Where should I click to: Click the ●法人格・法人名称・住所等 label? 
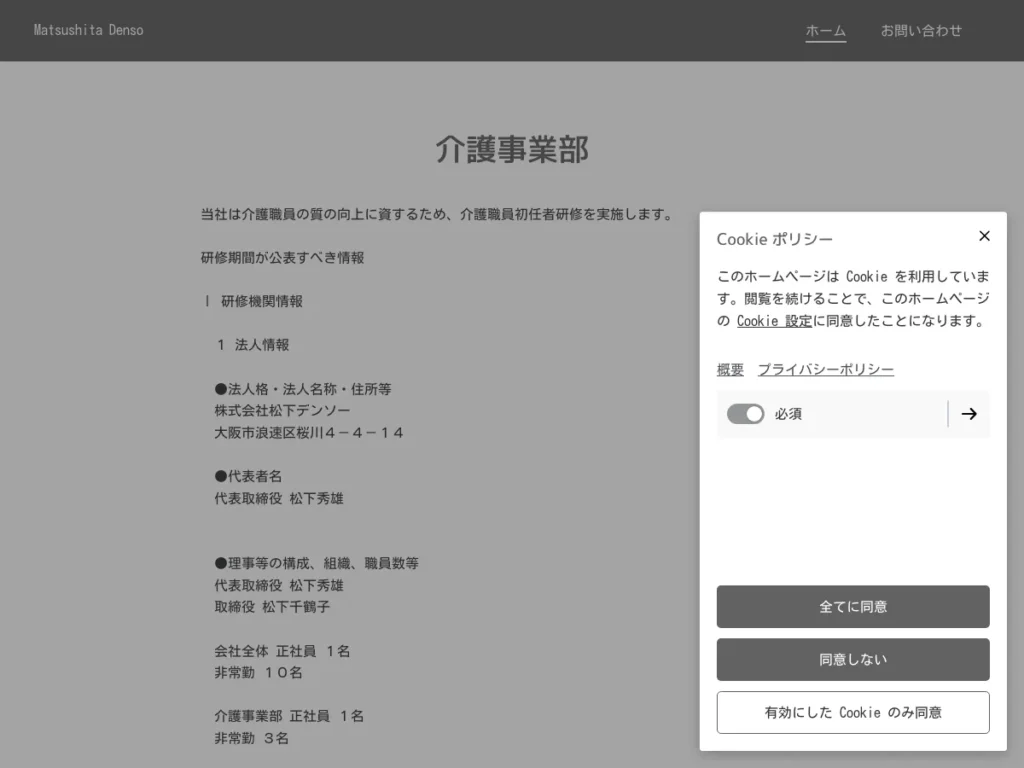tap(303, 389)
